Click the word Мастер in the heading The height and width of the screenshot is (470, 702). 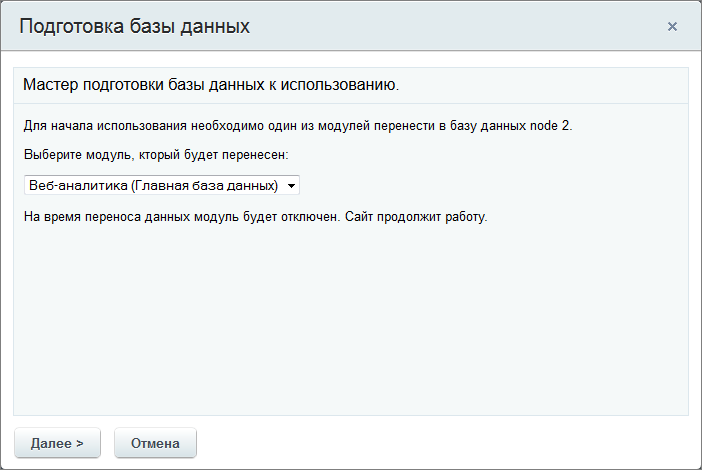click(50, 85)
